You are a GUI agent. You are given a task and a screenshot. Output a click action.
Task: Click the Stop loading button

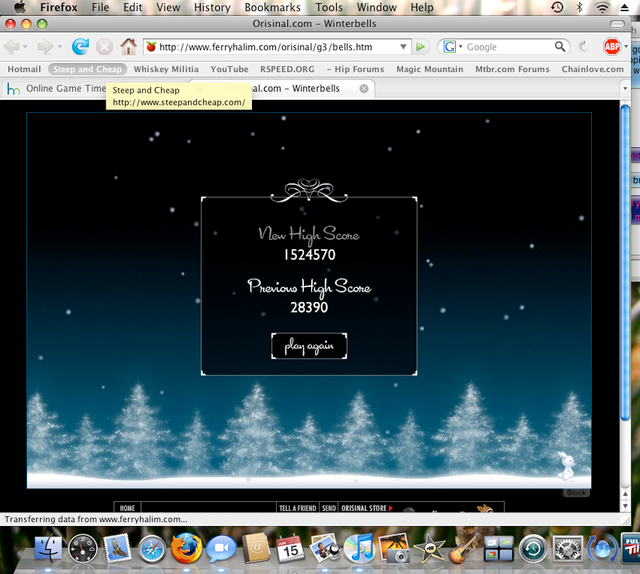click(x=104, y=47)
